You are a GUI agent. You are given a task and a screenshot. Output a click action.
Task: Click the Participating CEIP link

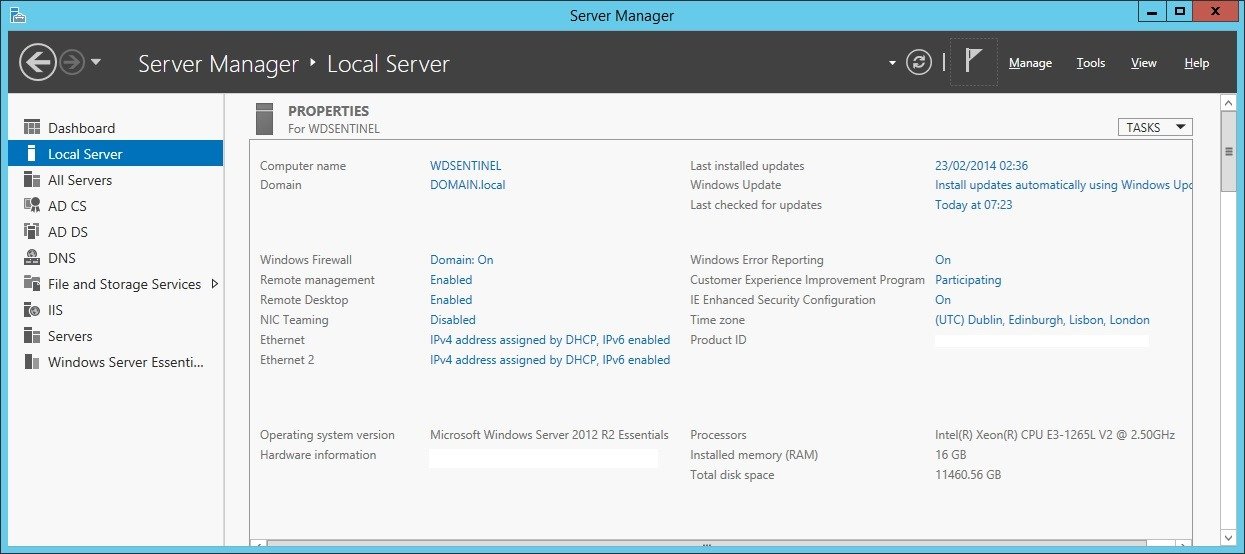click(968, 280)
